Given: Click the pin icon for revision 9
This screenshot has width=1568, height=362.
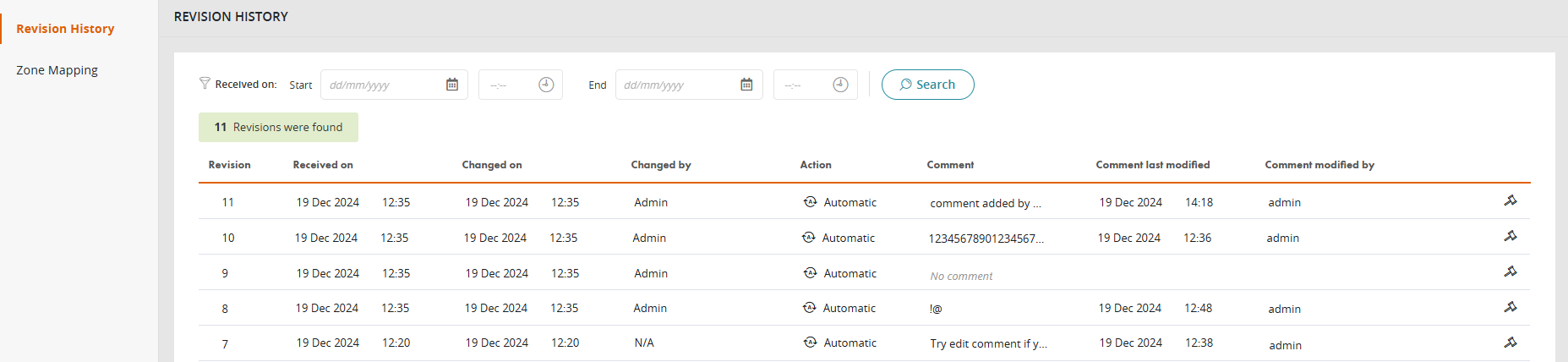Looking at the screenshot, I should [x=1510, y=272].
